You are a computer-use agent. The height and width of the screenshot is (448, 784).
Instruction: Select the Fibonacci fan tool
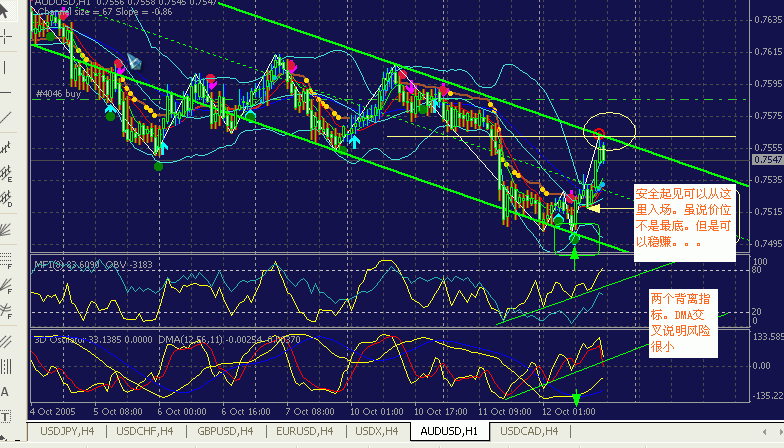(x=6, y=286)
